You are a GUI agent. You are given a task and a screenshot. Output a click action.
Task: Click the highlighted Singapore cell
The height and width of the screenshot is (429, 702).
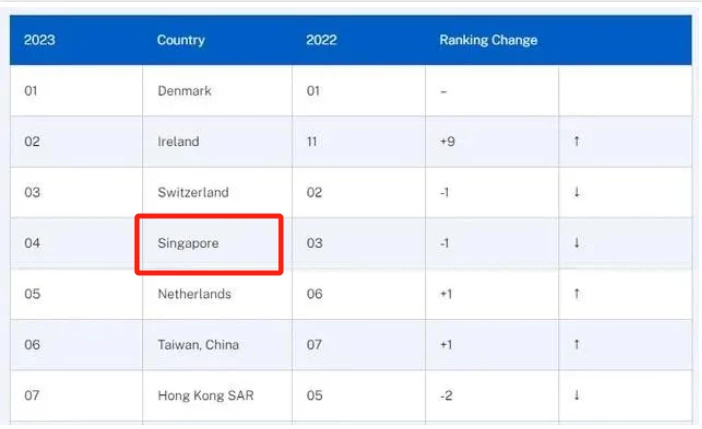(x=209, y=244)
